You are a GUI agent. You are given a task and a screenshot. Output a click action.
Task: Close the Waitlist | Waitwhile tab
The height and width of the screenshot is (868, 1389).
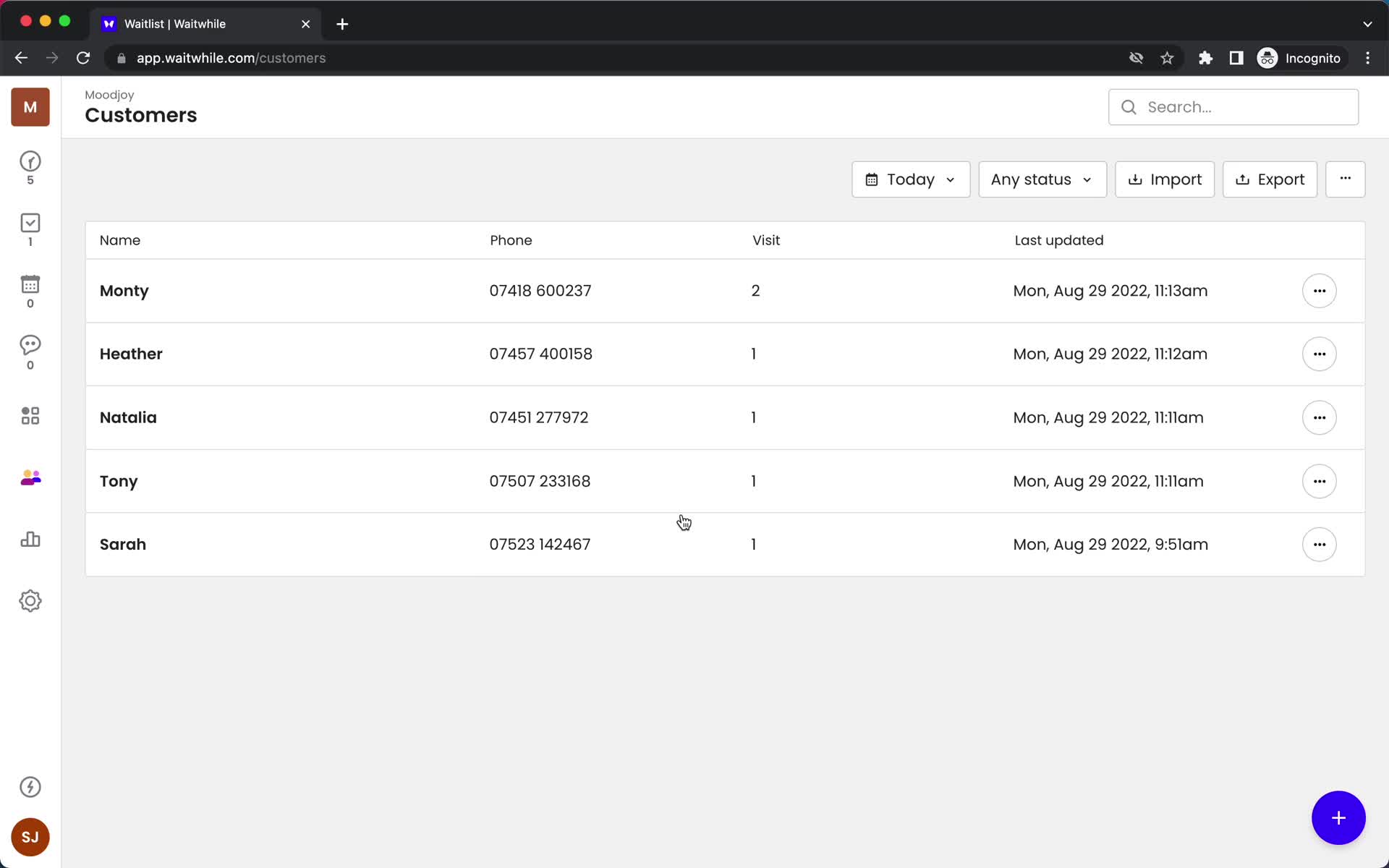click(x=305, y=24)
